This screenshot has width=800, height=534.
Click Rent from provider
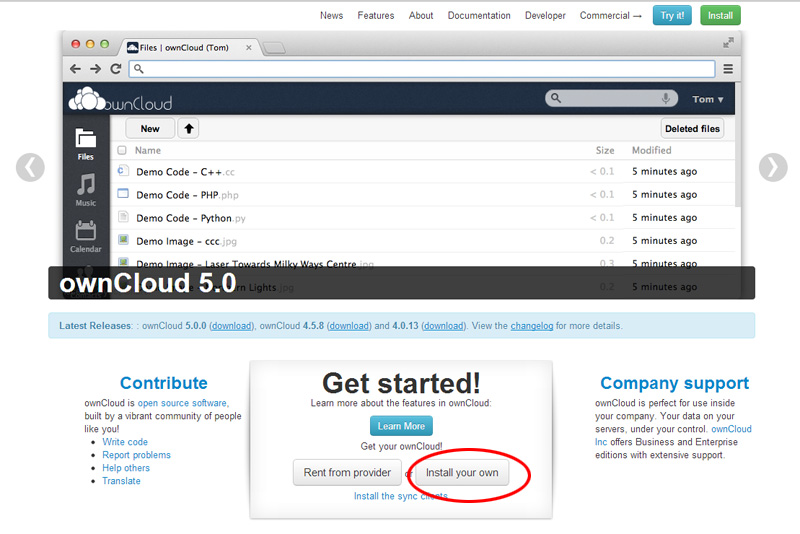click(347, 473)
